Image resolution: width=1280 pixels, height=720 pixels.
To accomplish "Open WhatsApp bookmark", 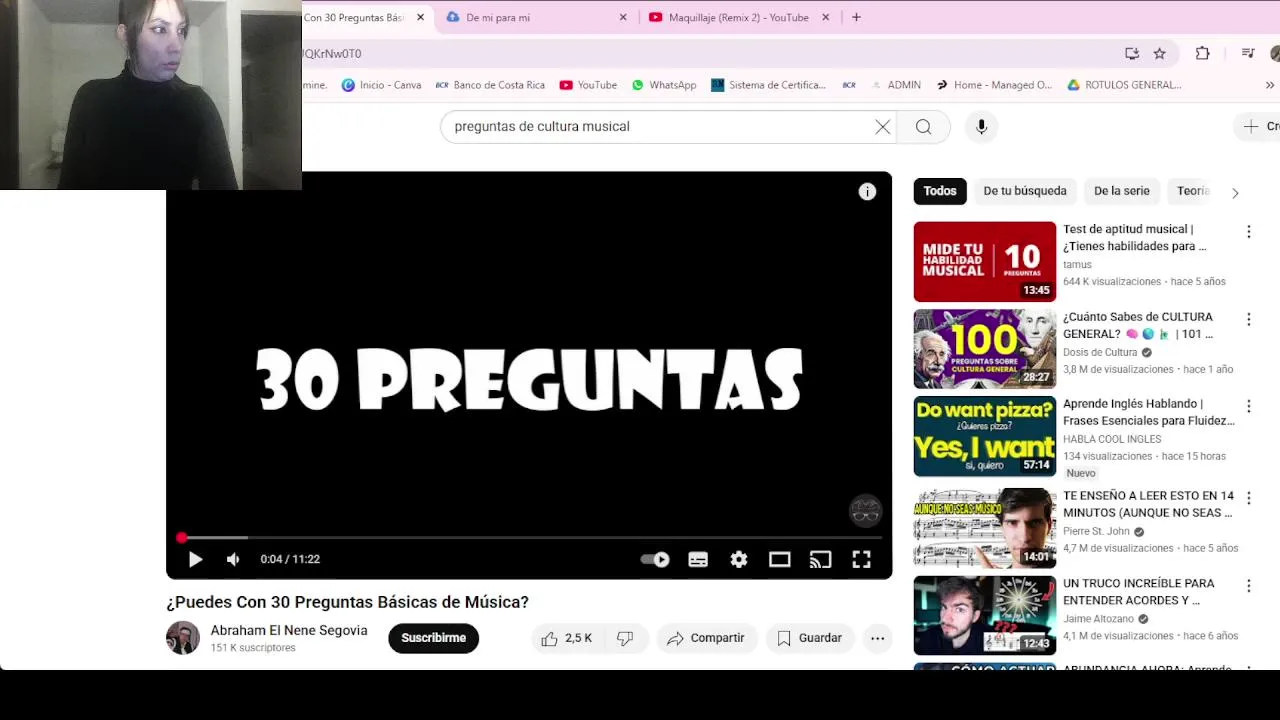I will 663,85.
